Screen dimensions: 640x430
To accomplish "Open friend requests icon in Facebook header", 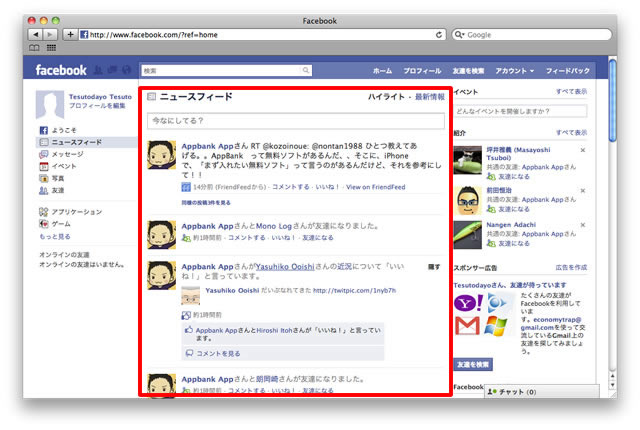I will pos(98,70).
